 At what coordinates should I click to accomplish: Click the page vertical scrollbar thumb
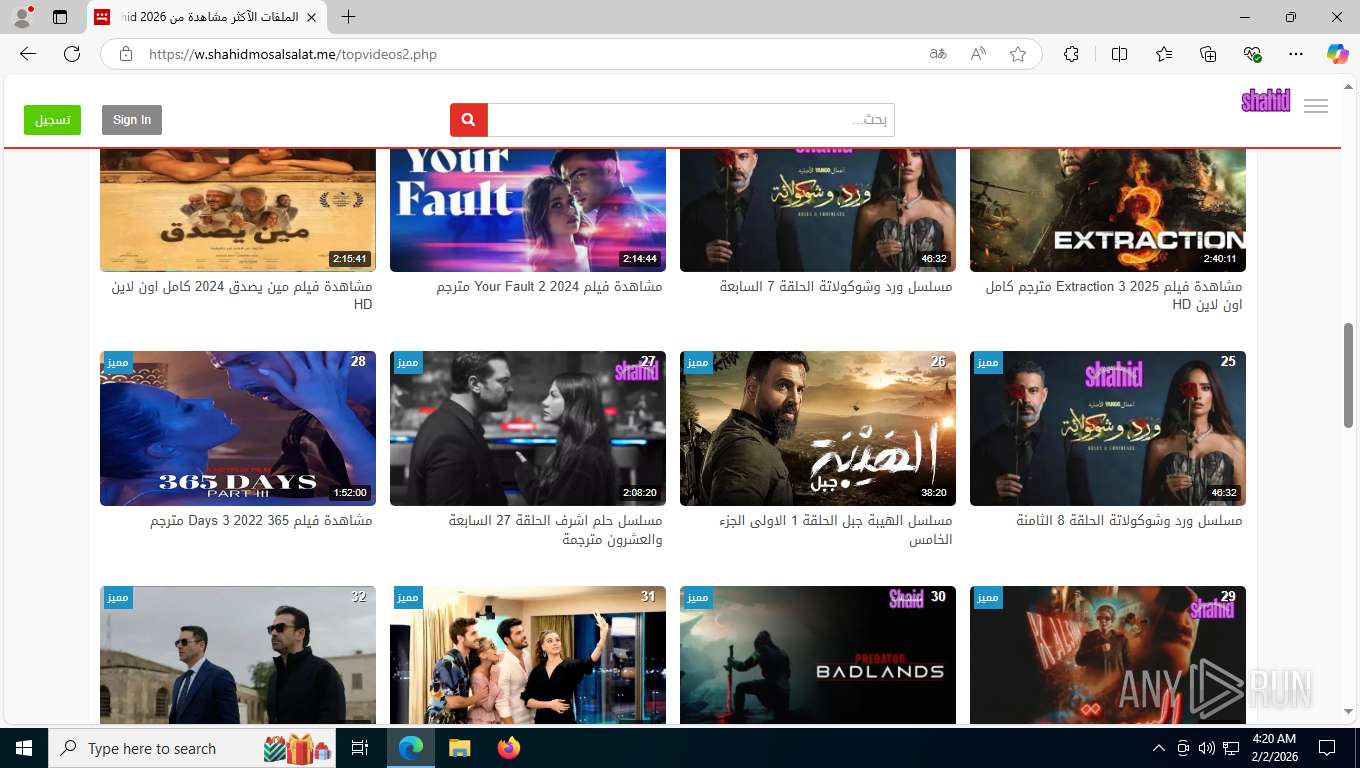[x=1349, y=375]
